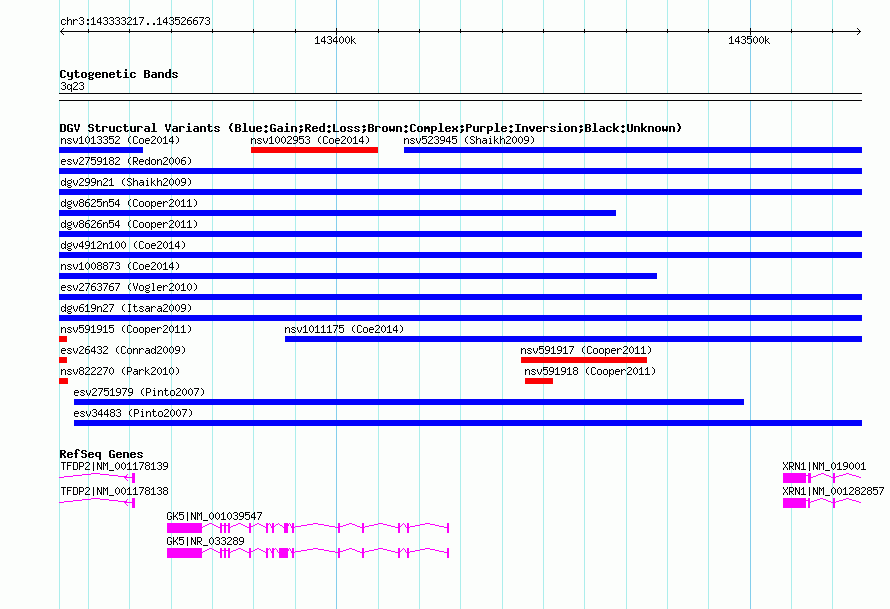Click the 143500k ruler tick label
The image size is (890, 609).
[749, 41]
